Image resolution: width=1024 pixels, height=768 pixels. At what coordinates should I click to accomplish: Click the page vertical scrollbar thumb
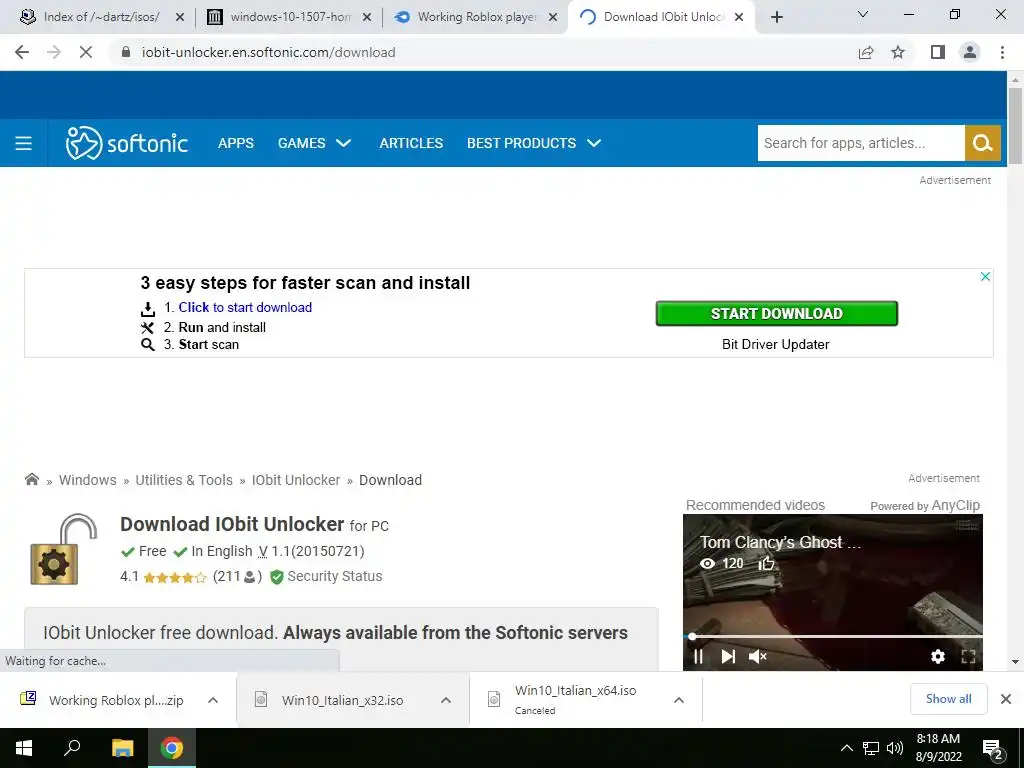click(1015, 125)
